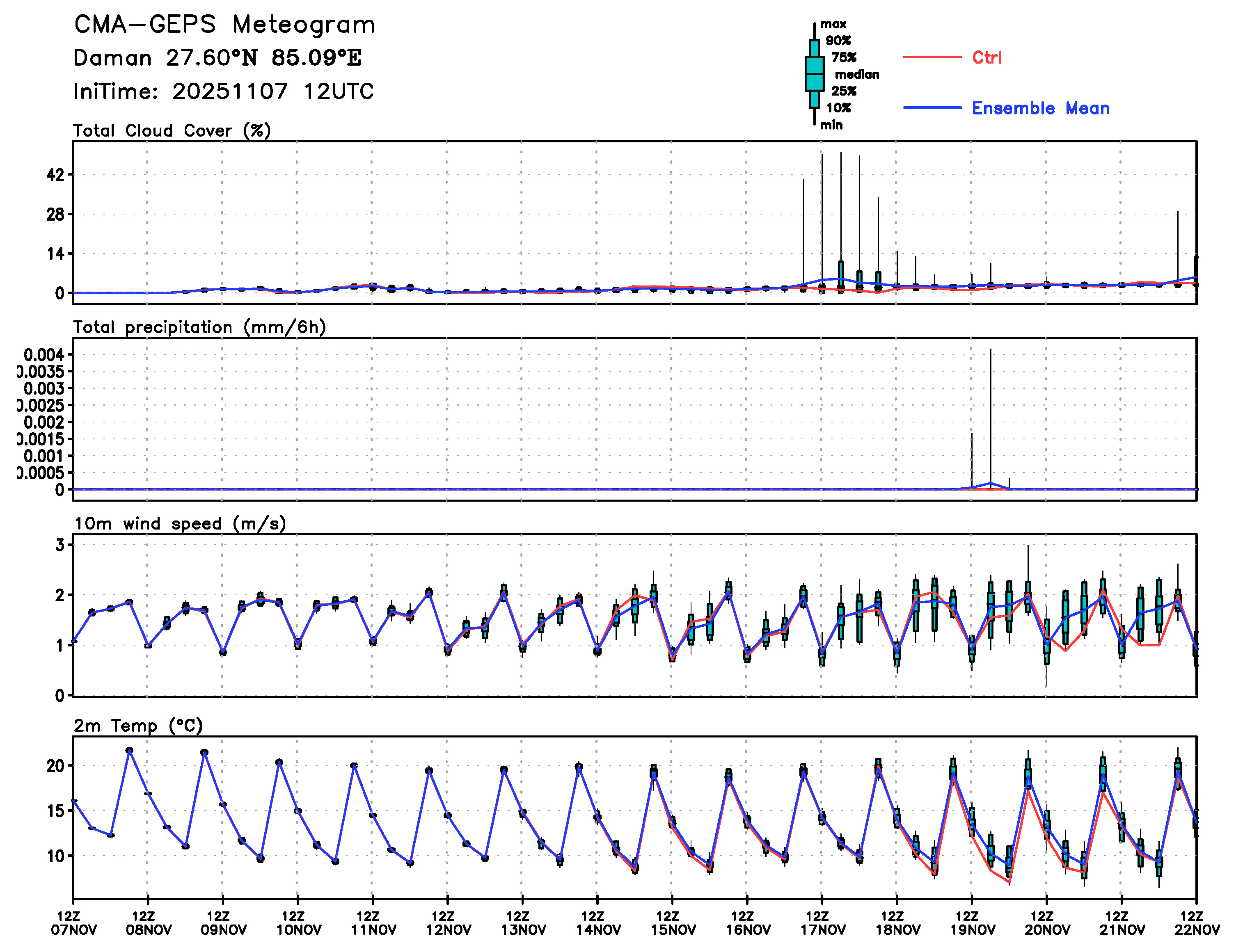Click the 12Z 07NOV time axis label

(x=73, y=922)
